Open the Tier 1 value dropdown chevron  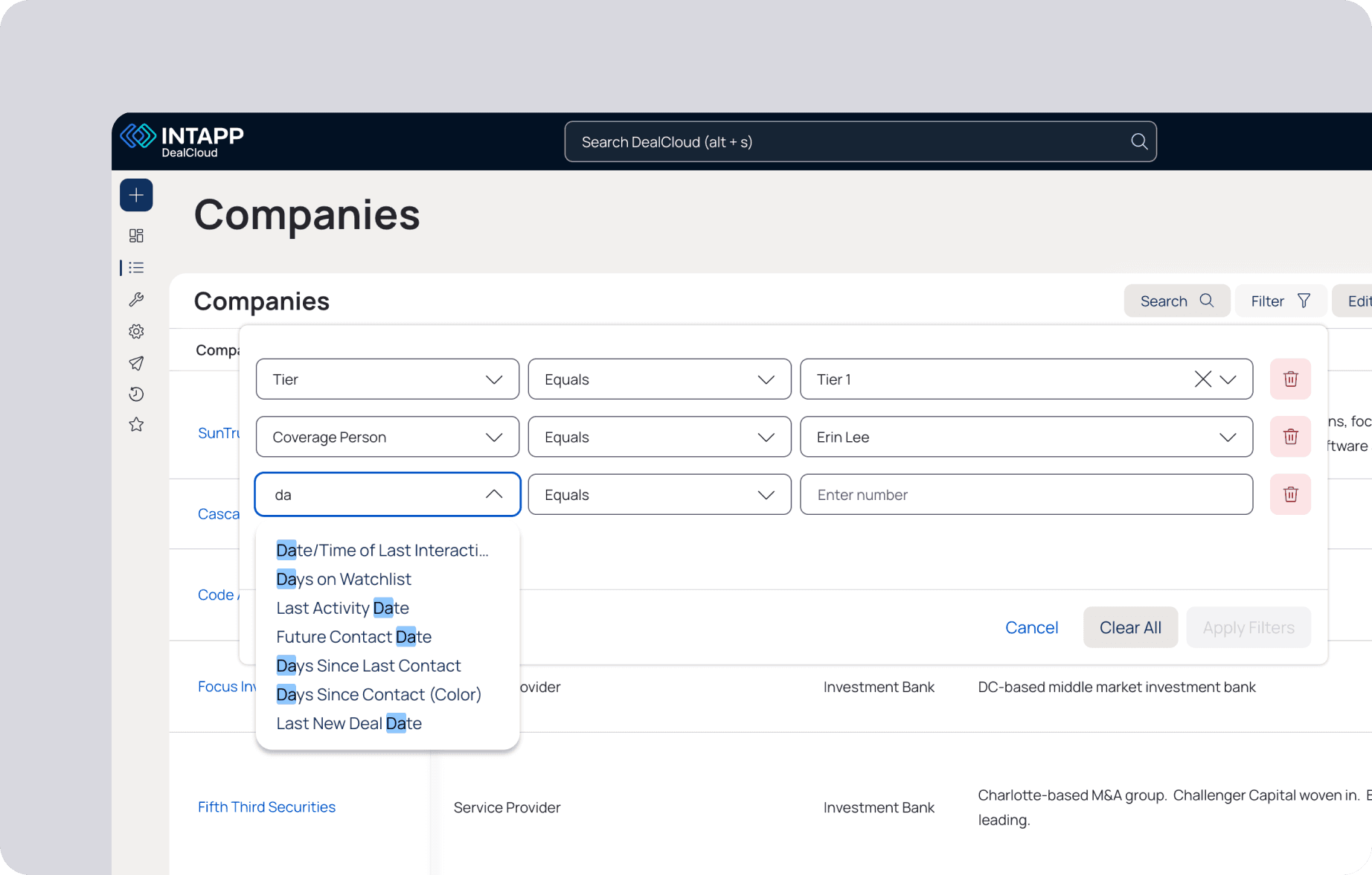pyautogui.click(x=1228, y=379)
